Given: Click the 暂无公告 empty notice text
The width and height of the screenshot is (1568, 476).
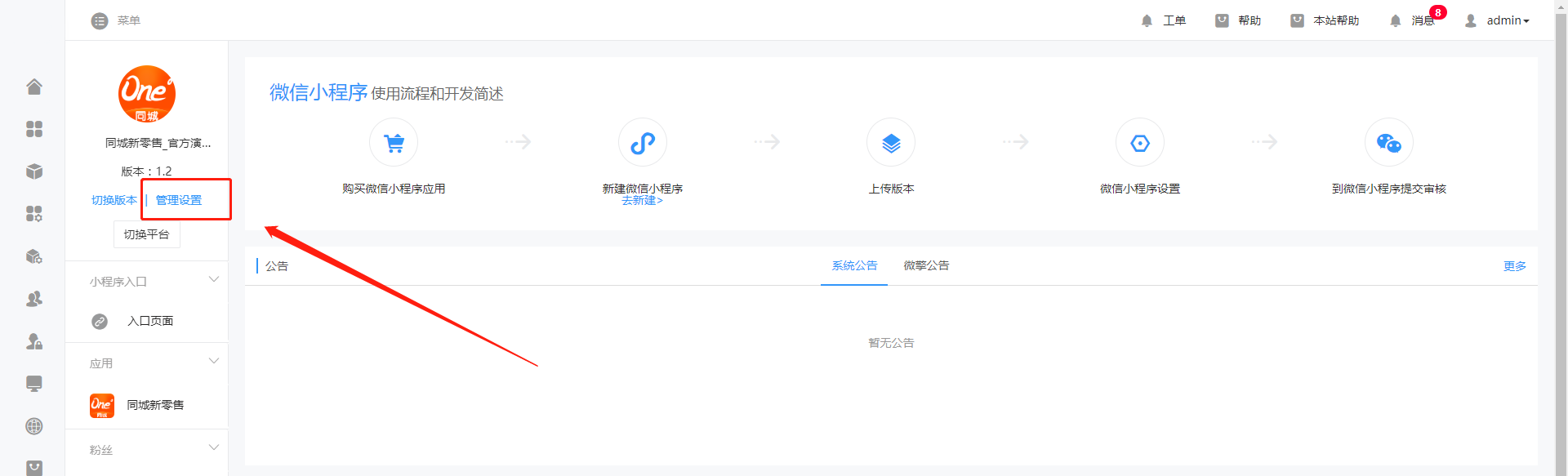Looking at the screenshot, I should pos(891,343).
